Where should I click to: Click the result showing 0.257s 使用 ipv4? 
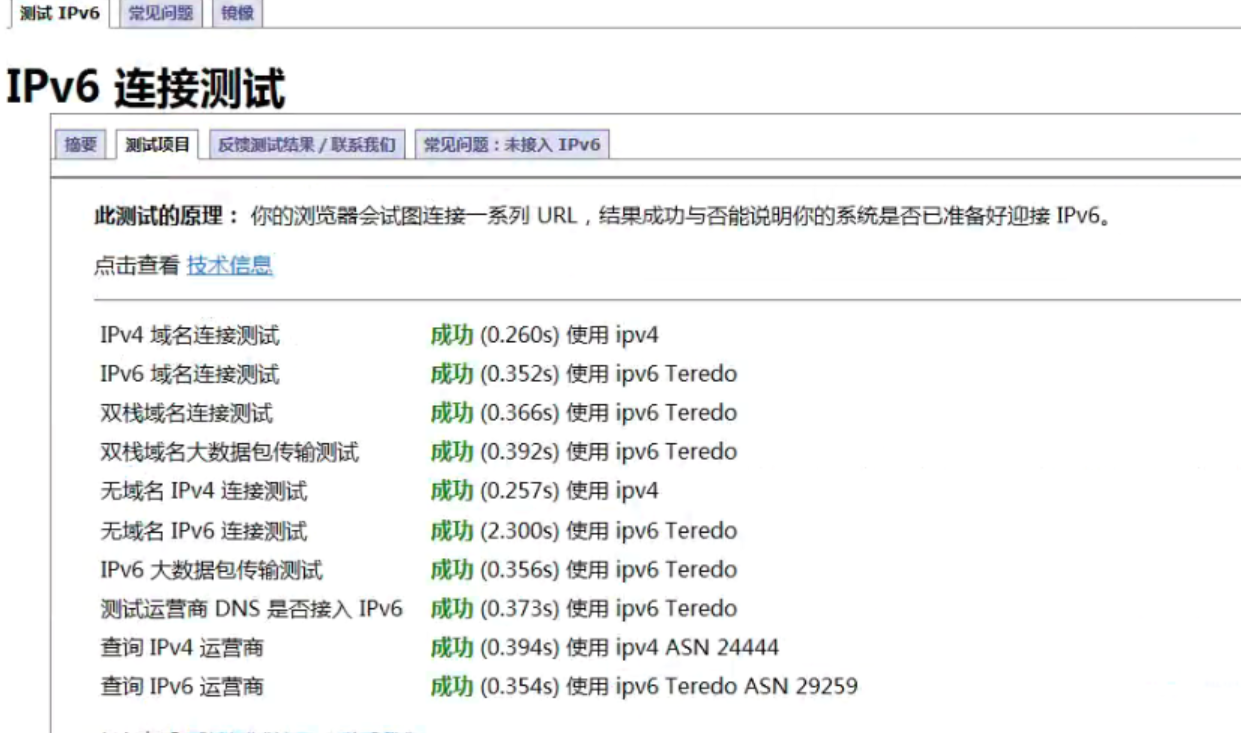coord(544,491)
